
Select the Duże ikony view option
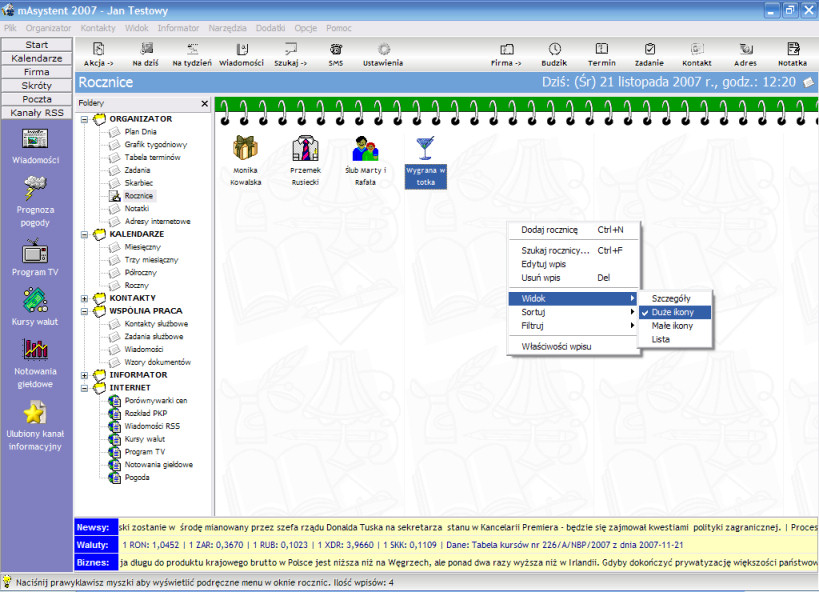pyautogui.click(x=674, y=312)
